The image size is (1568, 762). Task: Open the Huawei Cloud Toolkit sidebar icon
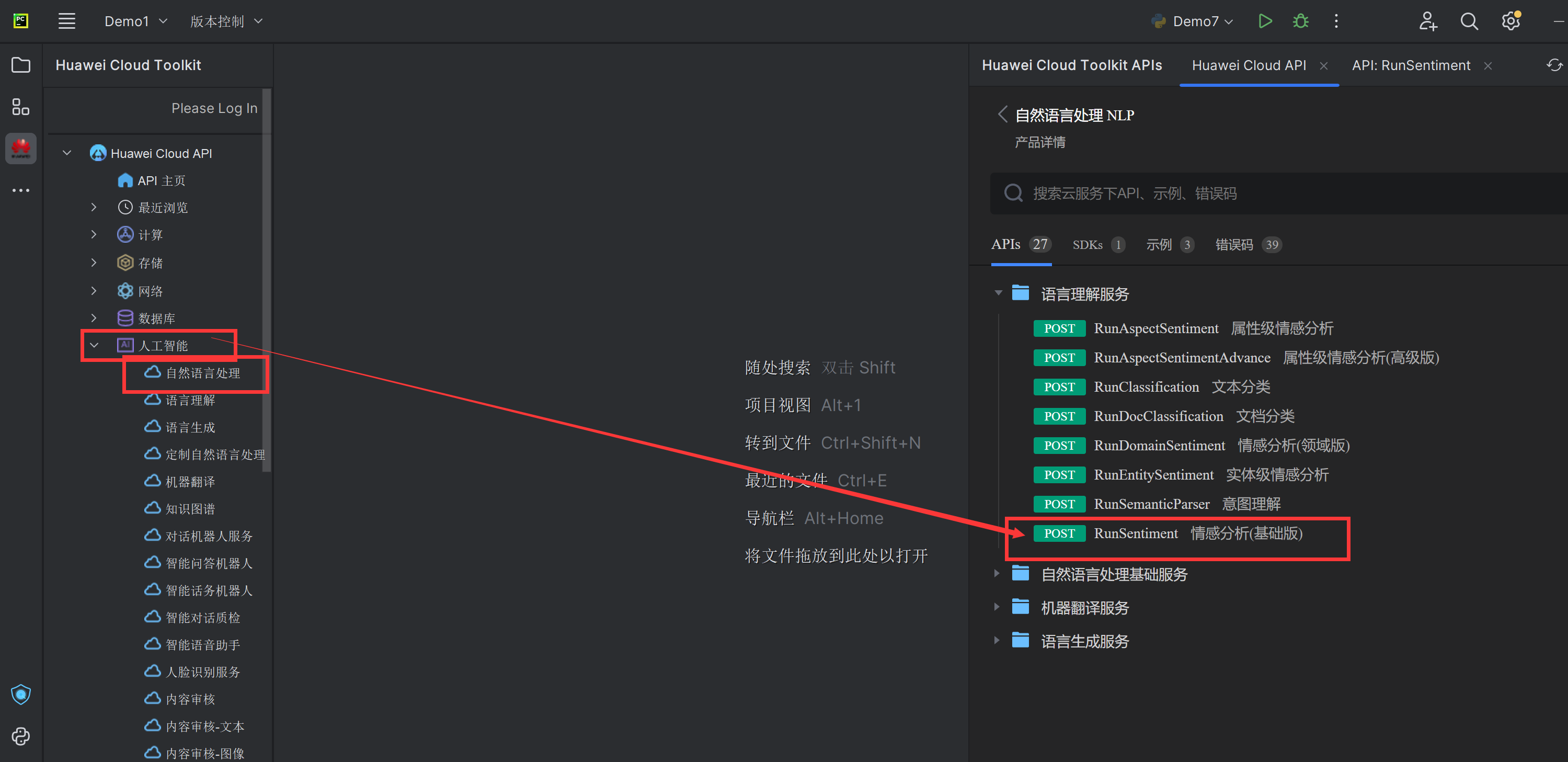click(21, 149)
